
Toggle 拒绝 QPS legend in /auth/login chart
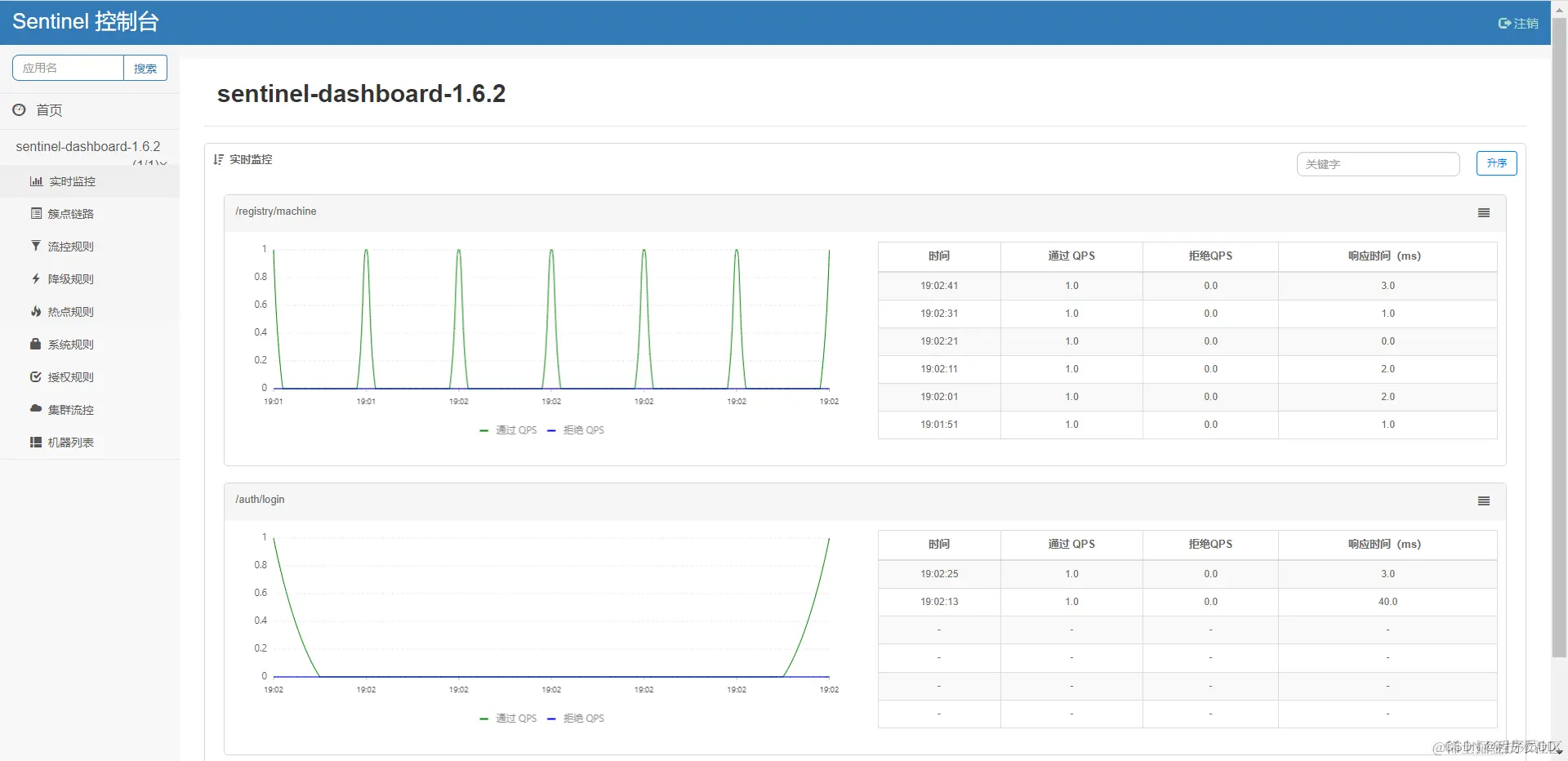click(576, 719)
